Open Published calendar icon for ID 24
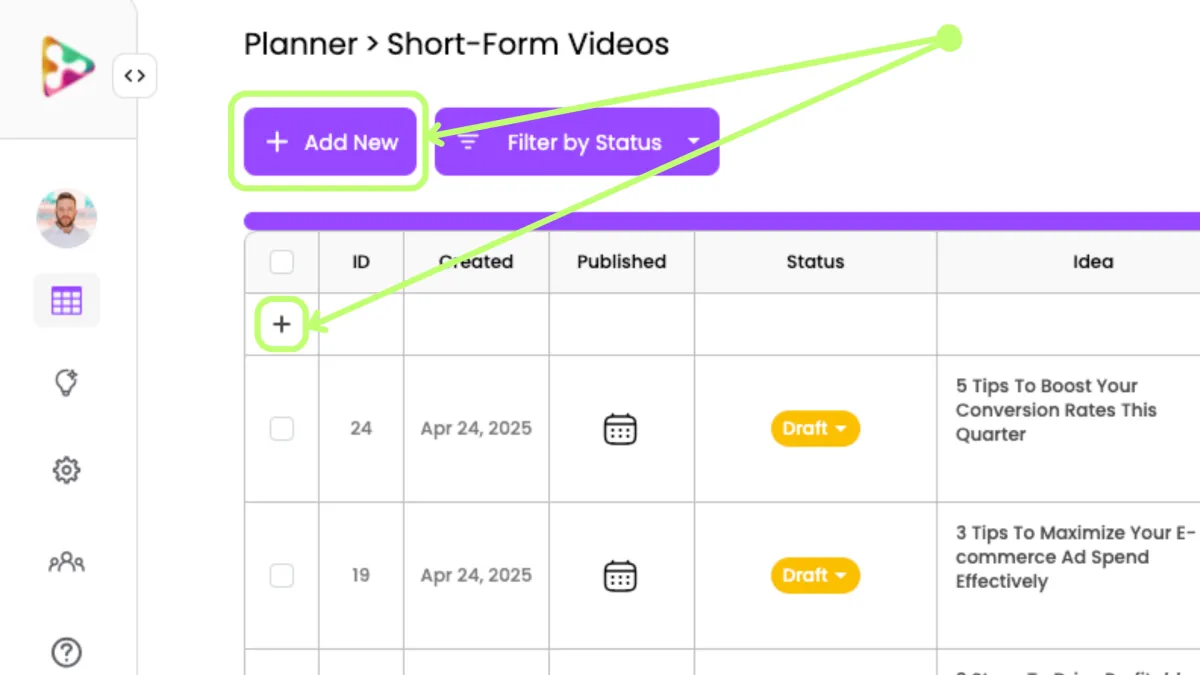Viewport: 1200px width, 675px height. pyautogui.click(x=620, y=429)
